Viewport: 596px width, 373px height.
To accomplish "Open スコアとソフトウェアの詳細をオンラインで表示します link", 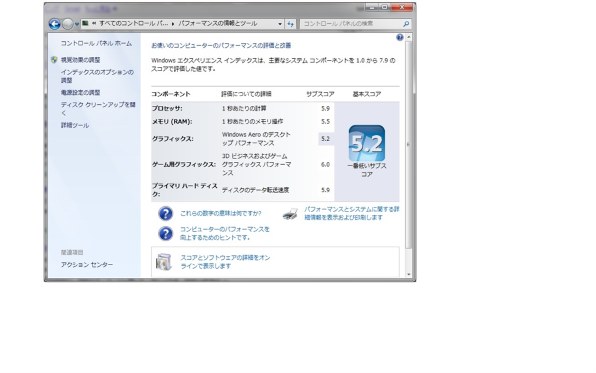I will tap(225, 262).
